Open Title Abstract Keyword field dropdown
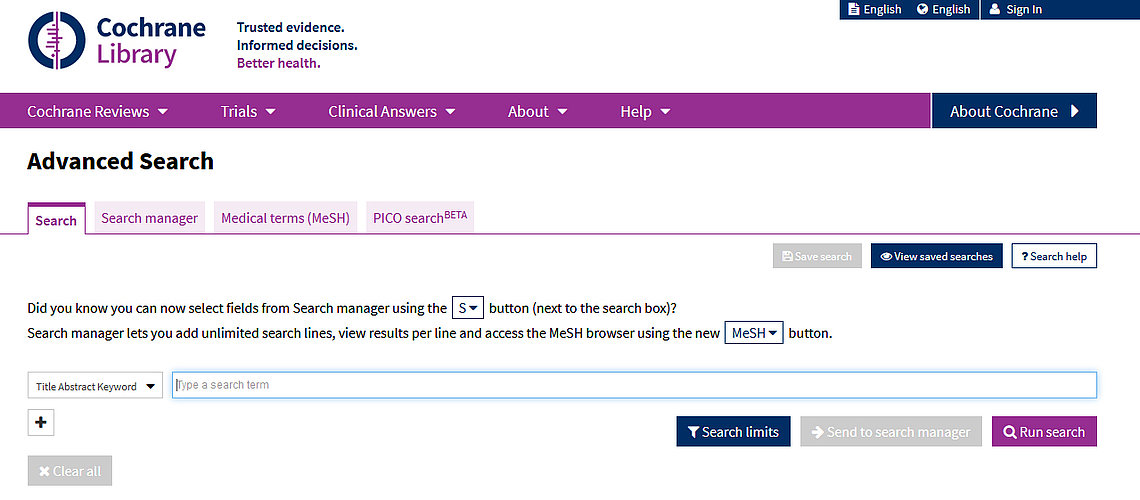Viewport: 1140px width, 500px height. click(95, 386)
